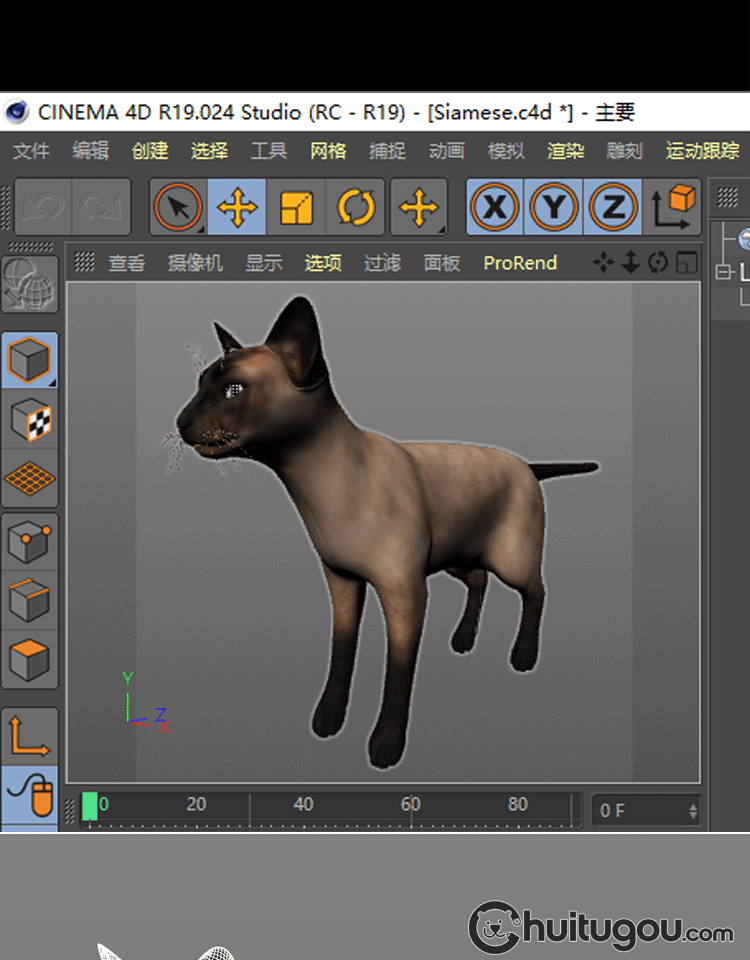Click the Redo arrow icon
The width and height of the screenshot is (750, 960).
[101, 207]
